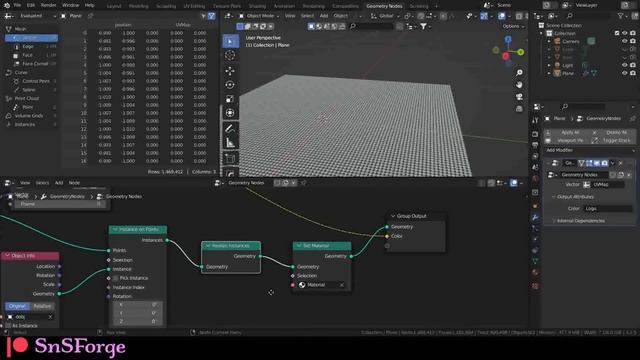Collapse the Set Material node
Image resolution: width=640 pixels, height=360 pixels.
[x=299, y=246]
